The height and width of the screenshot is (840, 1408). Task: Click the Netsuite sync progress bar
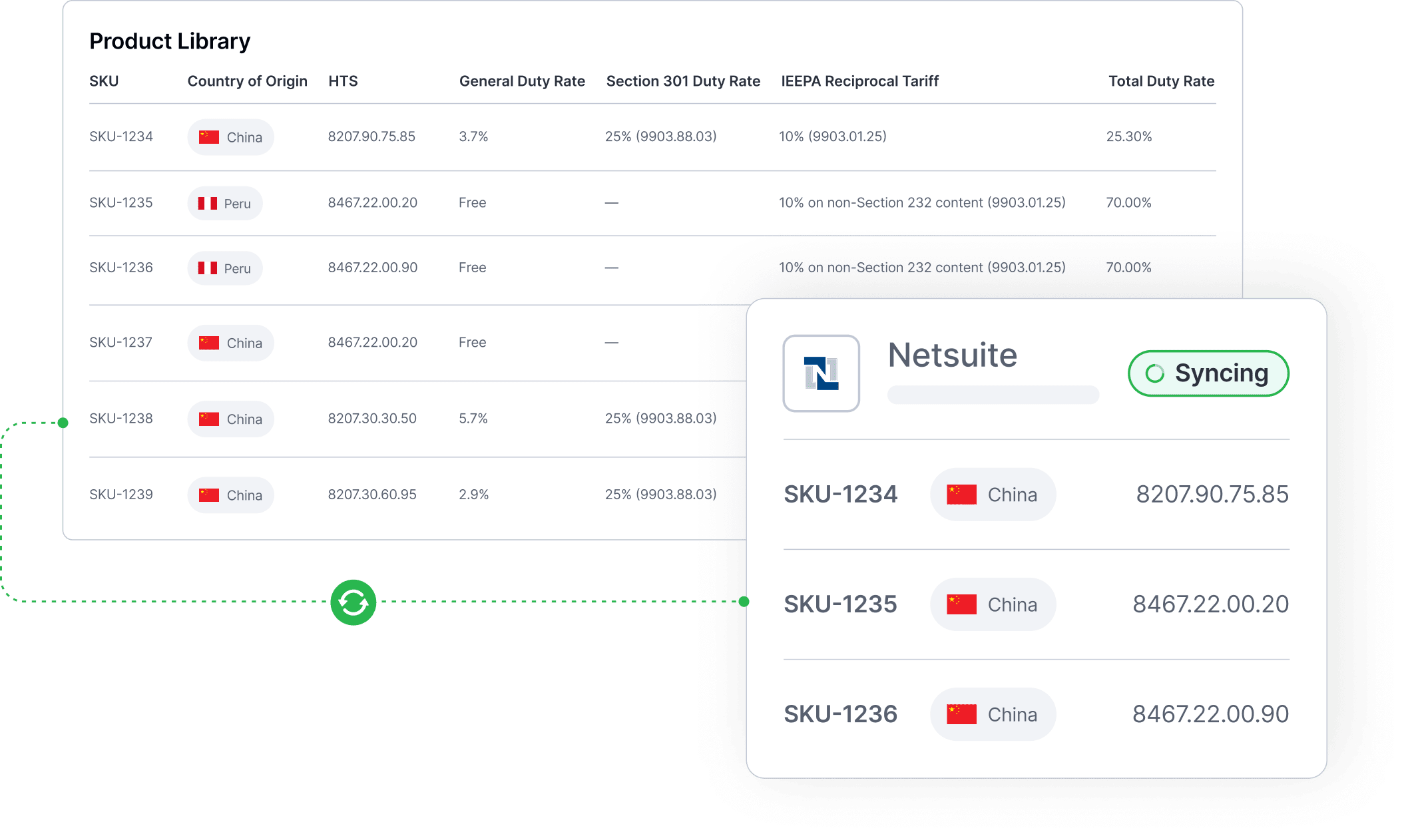coord(993,395)
